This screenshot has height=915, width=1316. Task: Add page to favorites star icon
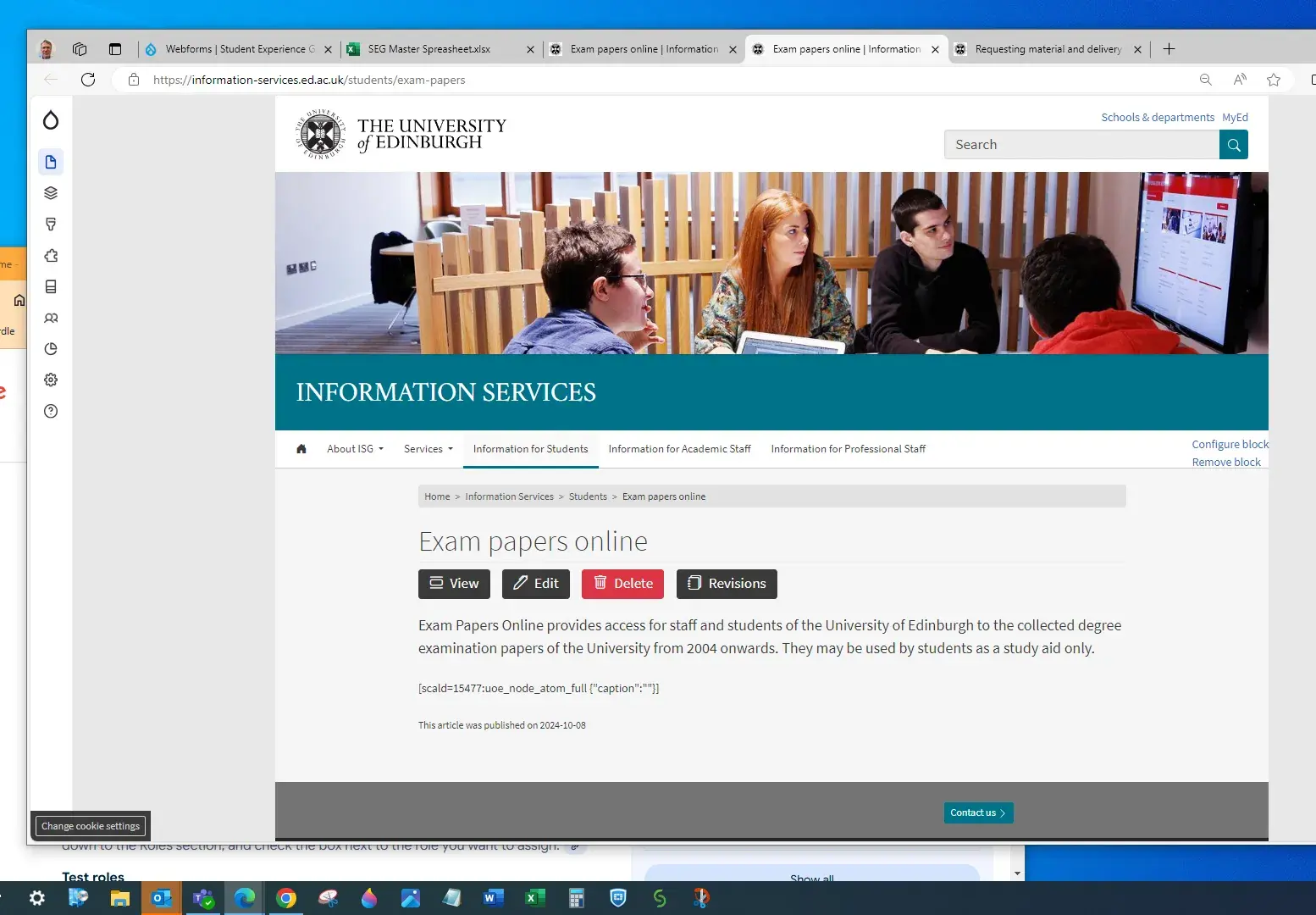click(1273, 80)
